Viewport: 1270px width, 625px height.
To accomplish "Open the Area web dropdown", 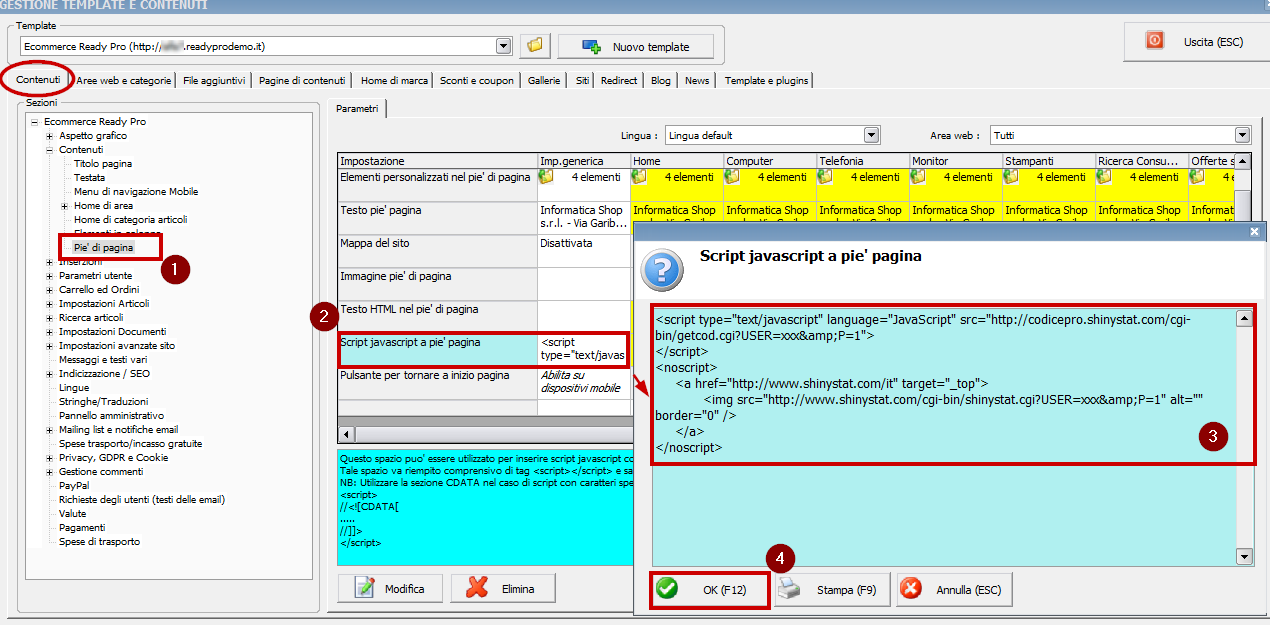I will click(1242, 135).
